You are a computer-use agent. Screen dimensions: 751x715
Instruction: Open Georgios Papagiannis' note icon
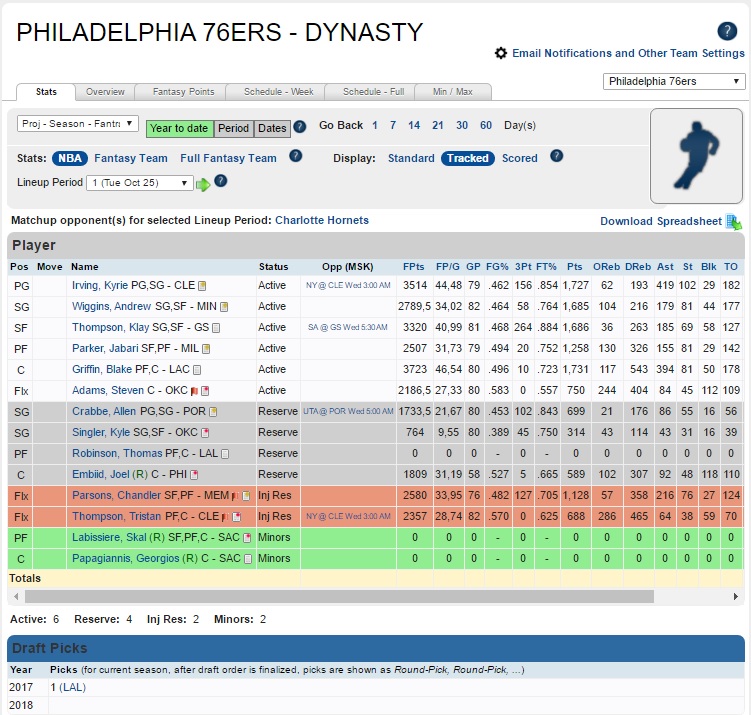(248, 559)
